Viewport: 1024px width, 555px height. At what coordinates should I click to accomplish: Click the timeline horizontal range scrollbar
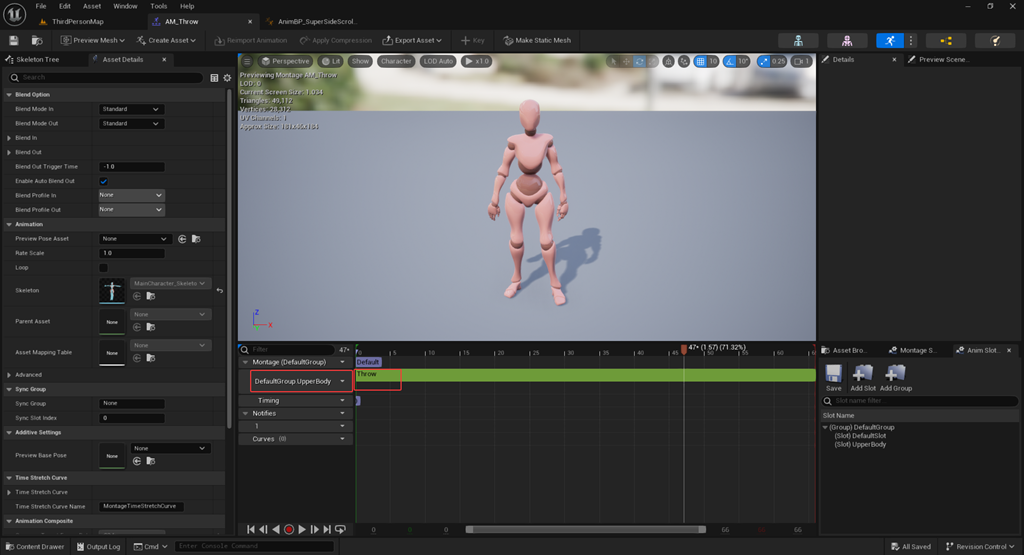[x=586, y=530]
